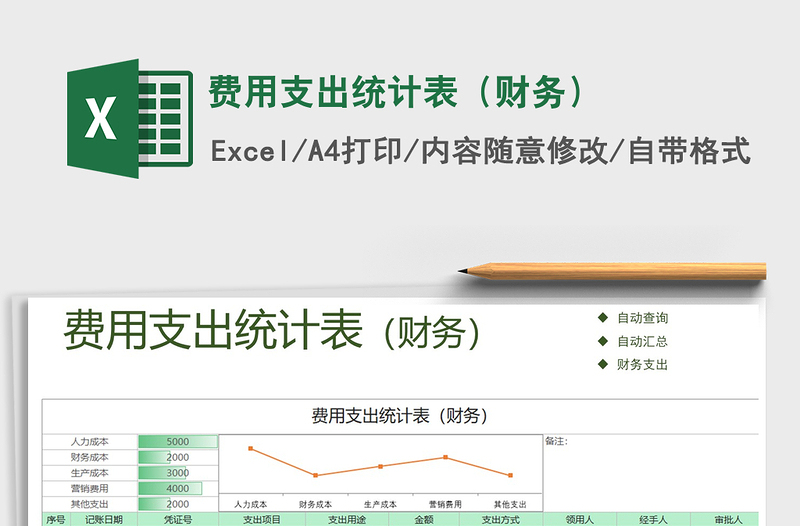Click the 5000 data bar cell

[178, 442]
